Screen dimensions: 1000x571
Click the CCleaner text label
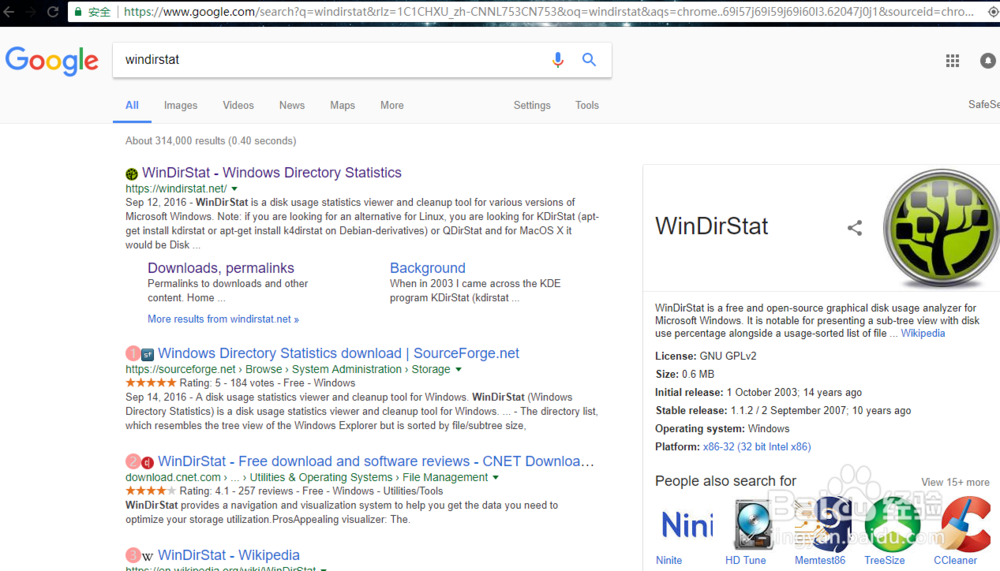click(x=955, y=560)
